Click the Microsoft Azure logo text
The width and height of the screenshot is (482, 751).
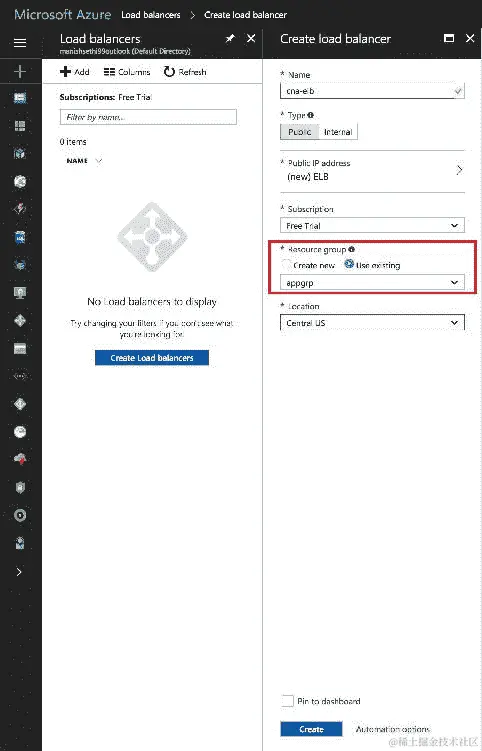point(63,15)
